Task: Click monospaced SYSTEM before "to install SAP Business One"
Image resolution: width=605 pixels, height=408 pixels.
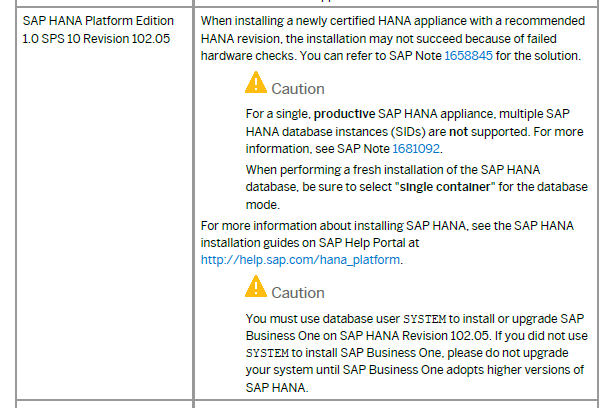Action: pos(267,353)
